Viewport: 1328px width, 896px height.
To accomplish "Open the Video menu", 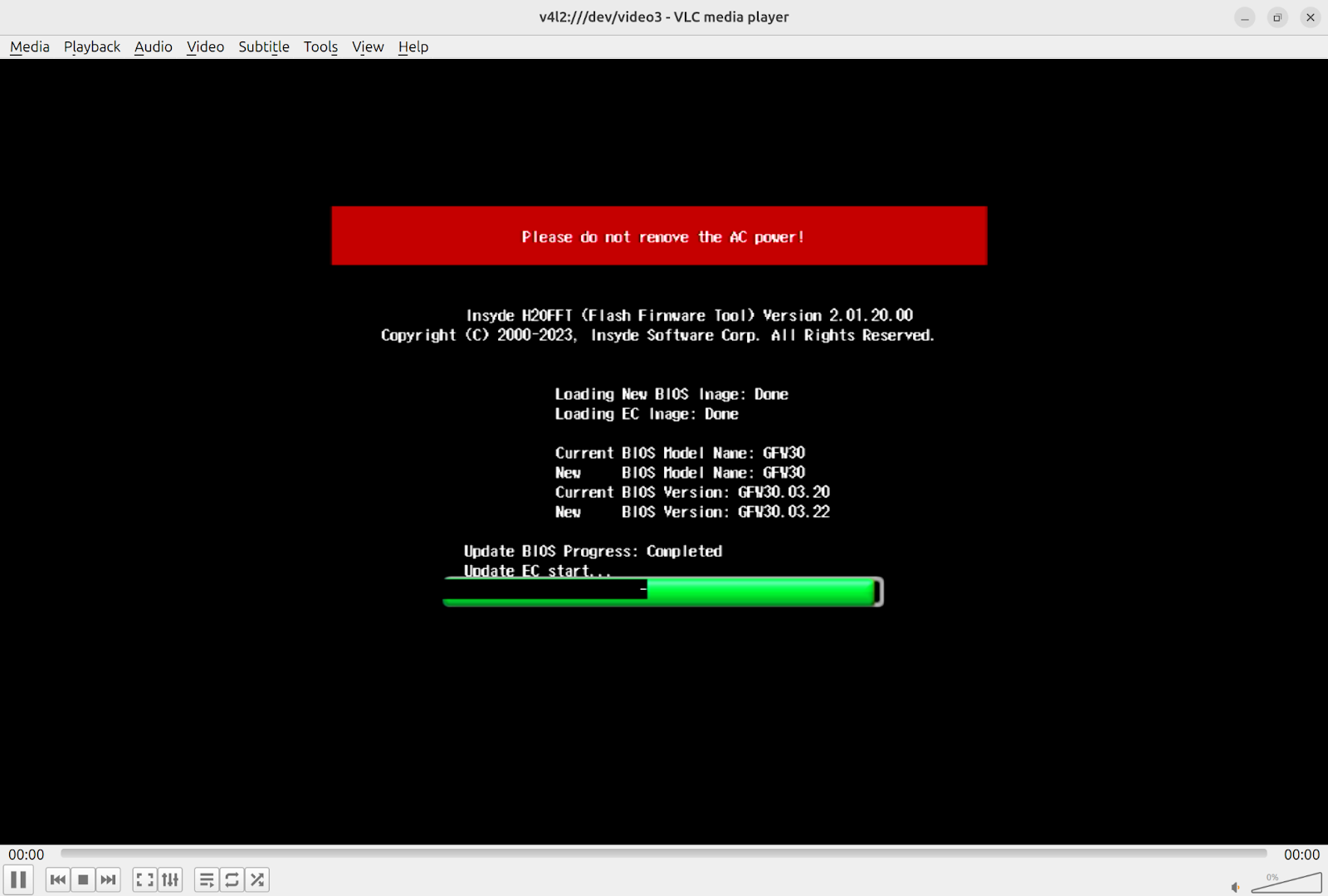I will [205, 46].
